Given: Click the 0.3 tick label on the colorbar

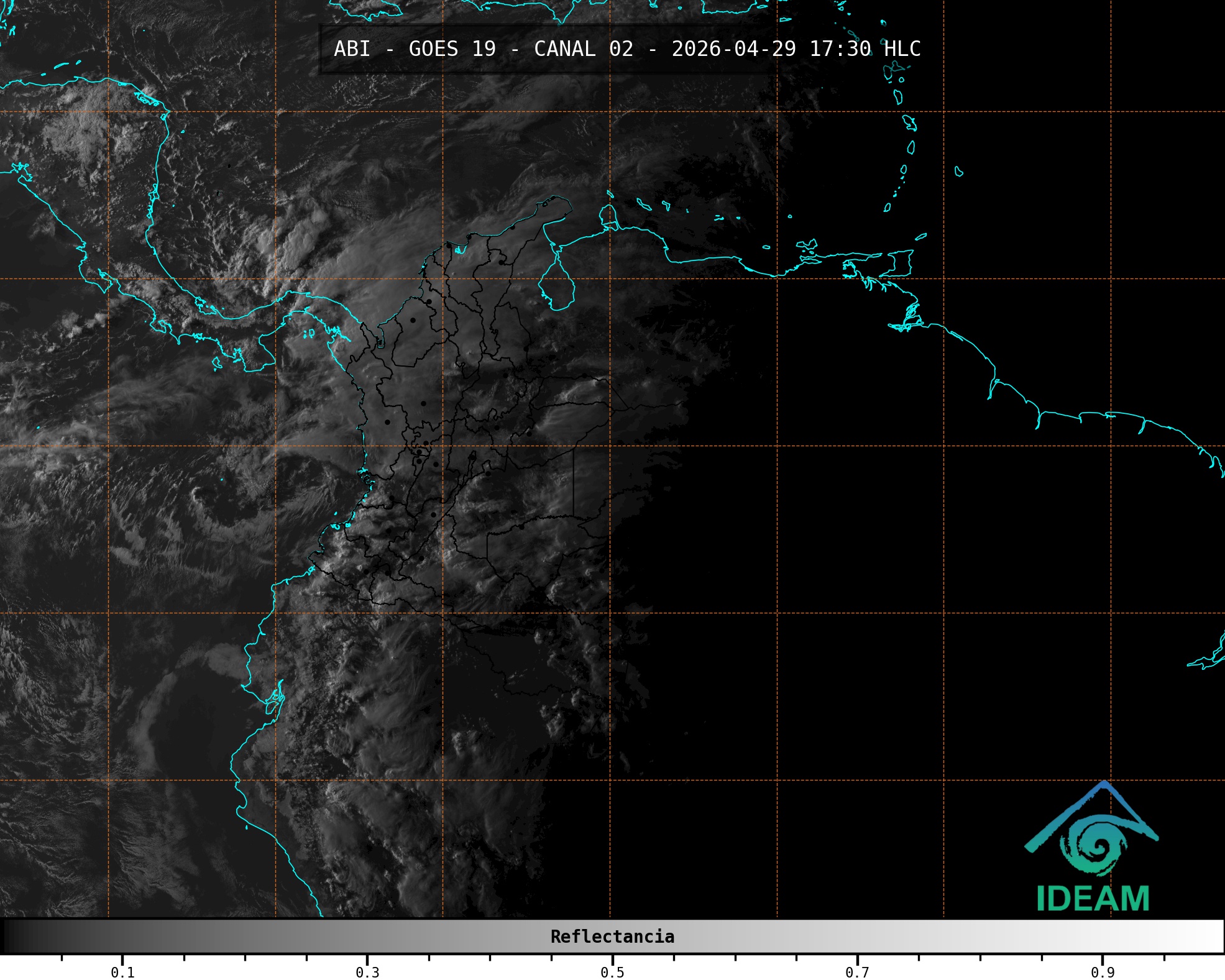Looking at the screenshot, I should tap(367, 973).
